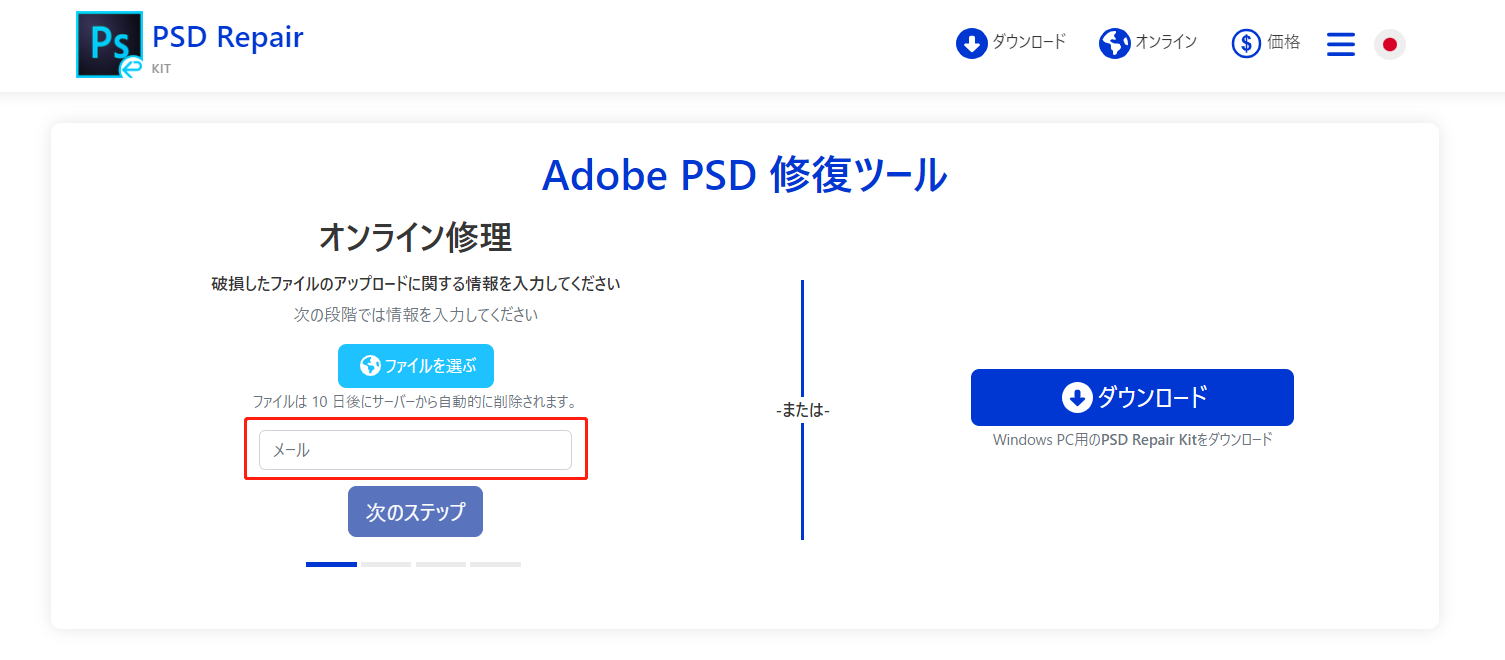Image resolution: width=1505 pixels, height=660 pixels.
Task: Click the PSD Repair Kit logo icon
Action: pos(109,45)
